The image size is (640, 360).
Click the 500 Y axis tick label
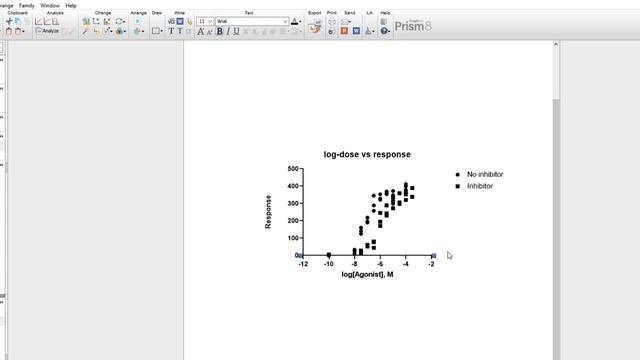(x=293, y=169)
